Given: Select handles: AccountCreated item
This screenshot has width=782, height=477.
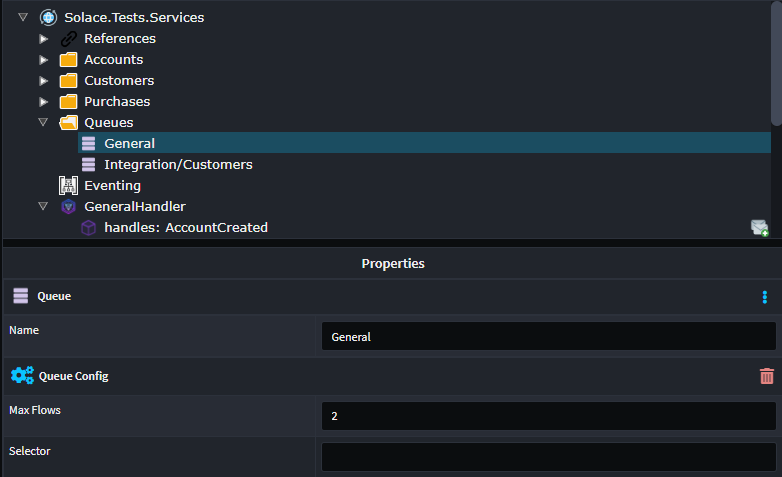Looking at the screenshot, I should pyautogui.click(x=185, y=227).
